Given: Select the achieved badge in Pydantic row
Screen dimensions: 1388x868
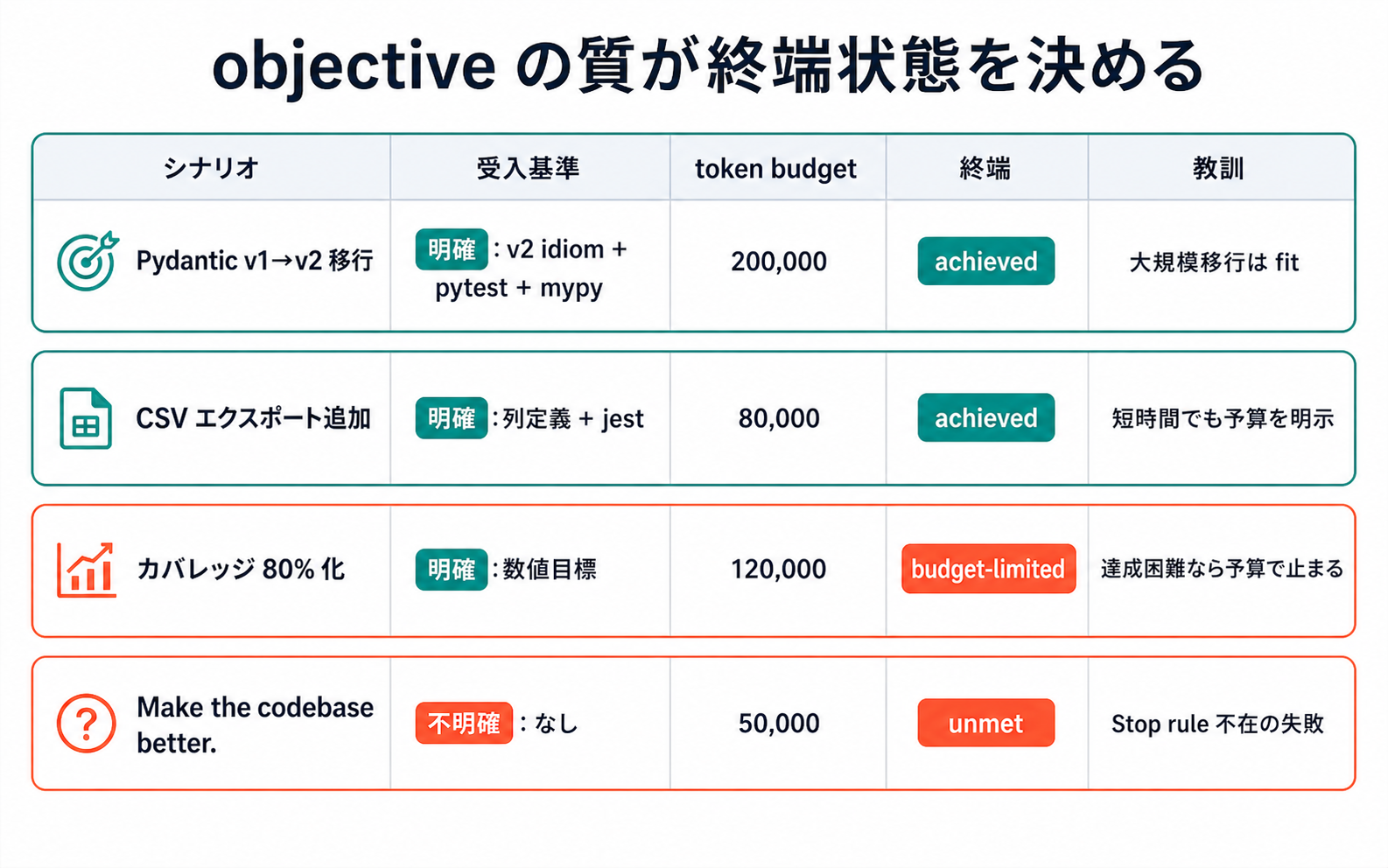Looking at the screenshot, I should point(985,261).
